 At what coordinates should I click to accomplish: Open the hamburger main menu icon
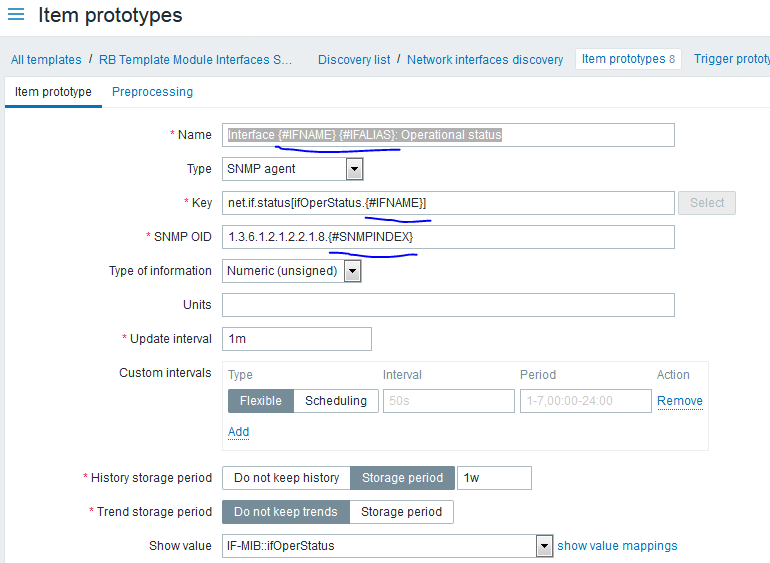tap(16, 15)
